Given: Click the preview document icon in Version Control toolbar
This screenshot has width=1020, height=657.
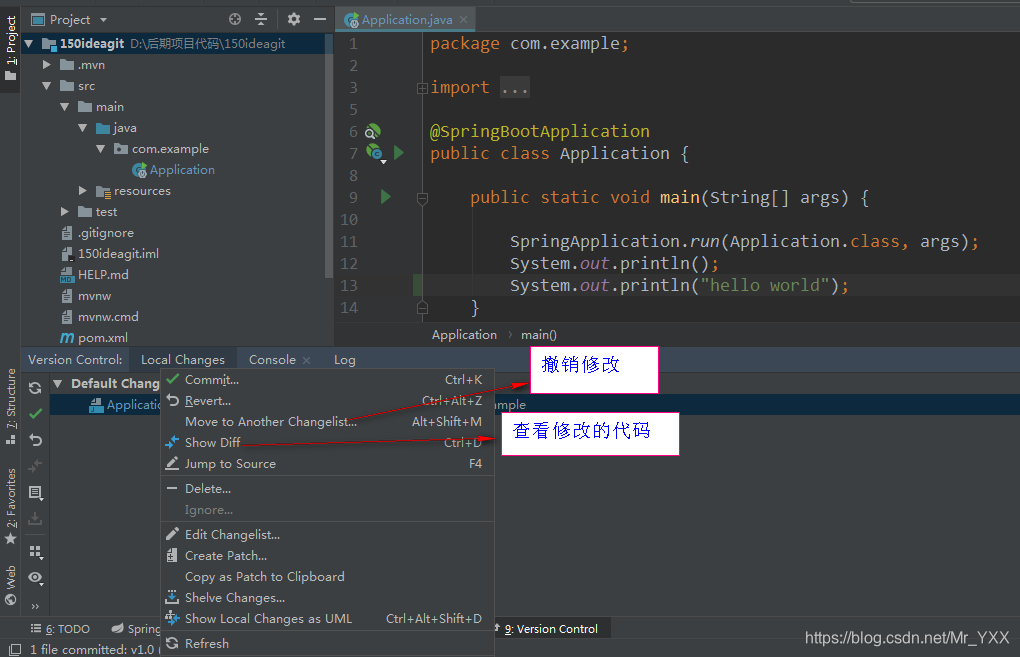Looking at the screenshot, I should [x=35, y=493].
